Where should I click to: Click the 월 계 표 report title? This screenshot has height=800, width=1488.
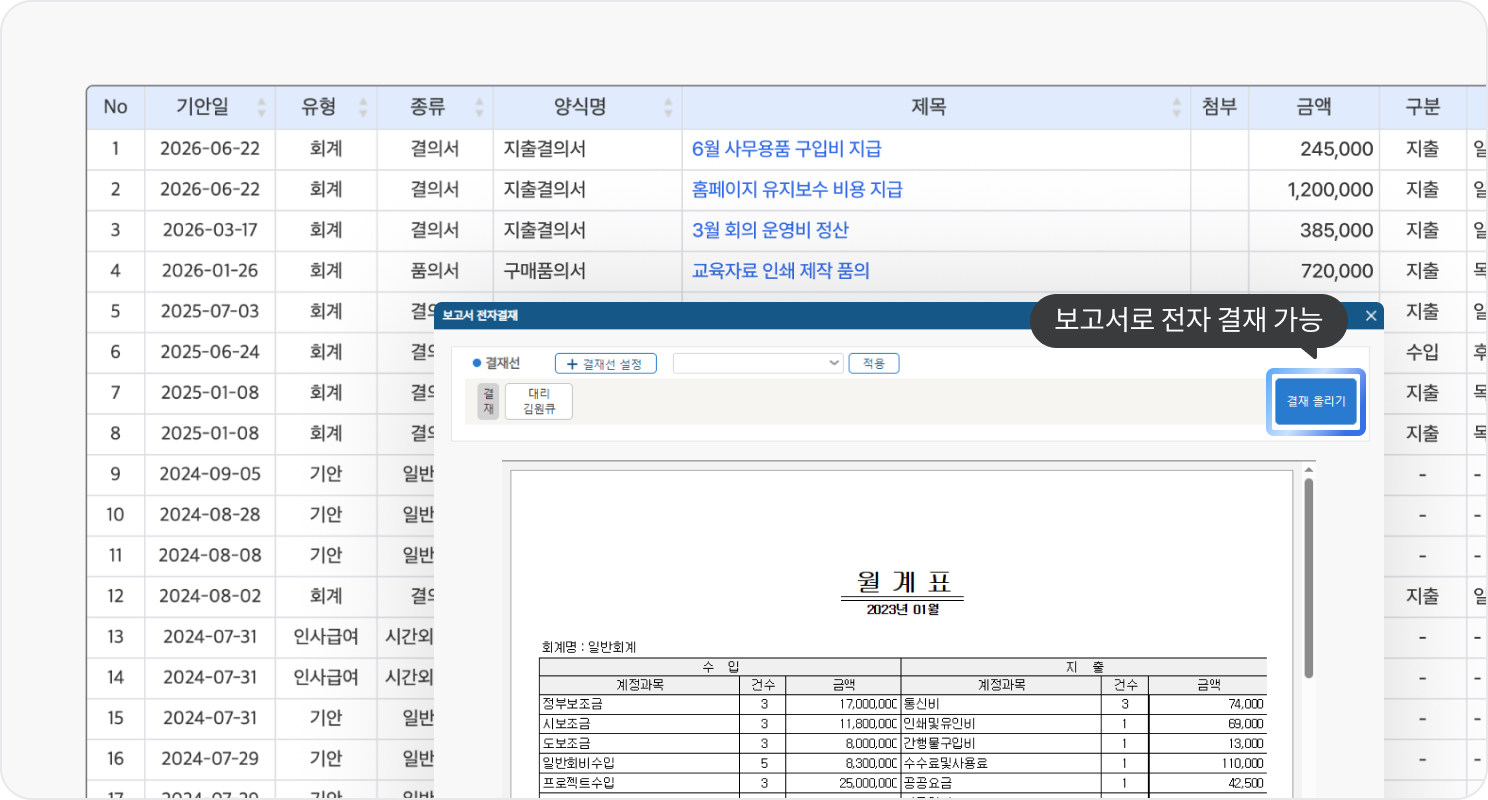pos(903,582)
